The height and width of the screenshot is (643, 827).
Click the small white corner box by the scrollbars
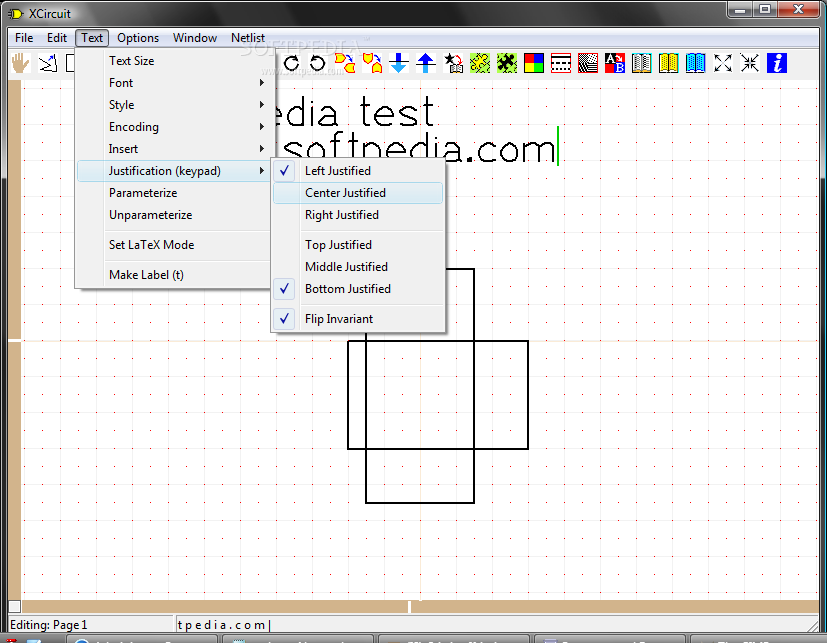click(x=15, y=607)
